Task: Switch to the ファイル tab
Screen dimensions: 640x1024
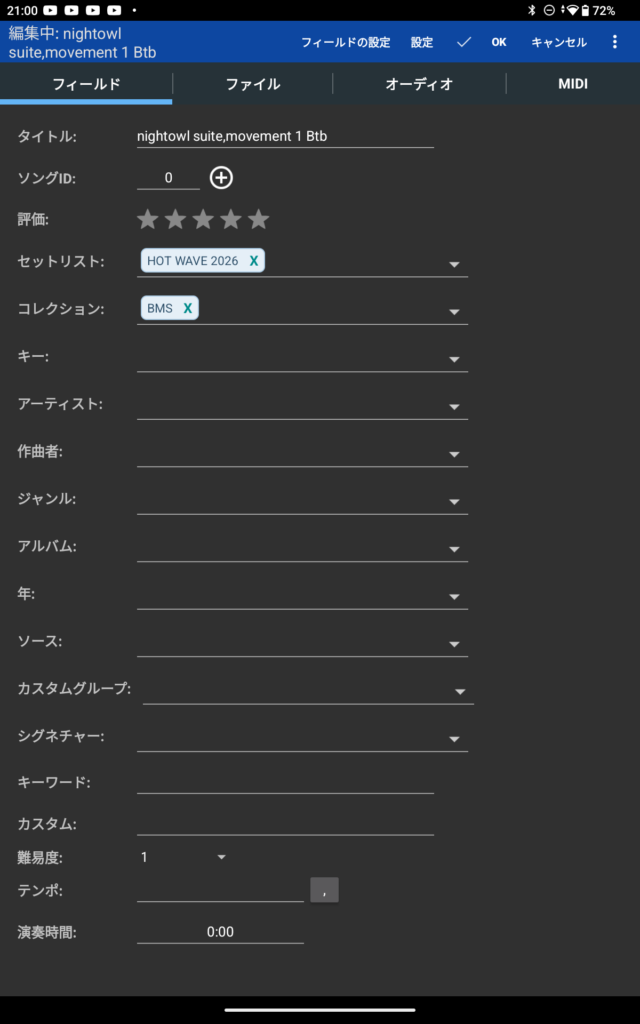Action: pyautogui.click(x=253, y=84)
